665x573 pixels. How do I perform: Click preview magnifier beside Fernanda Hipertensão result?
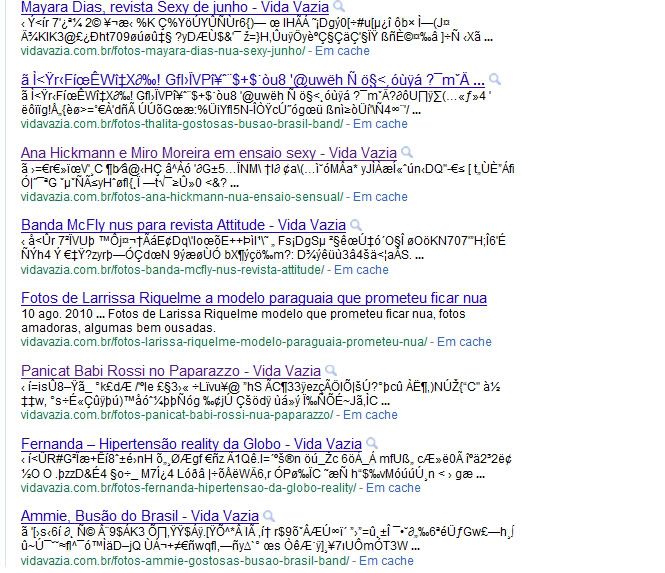(372, 443)
